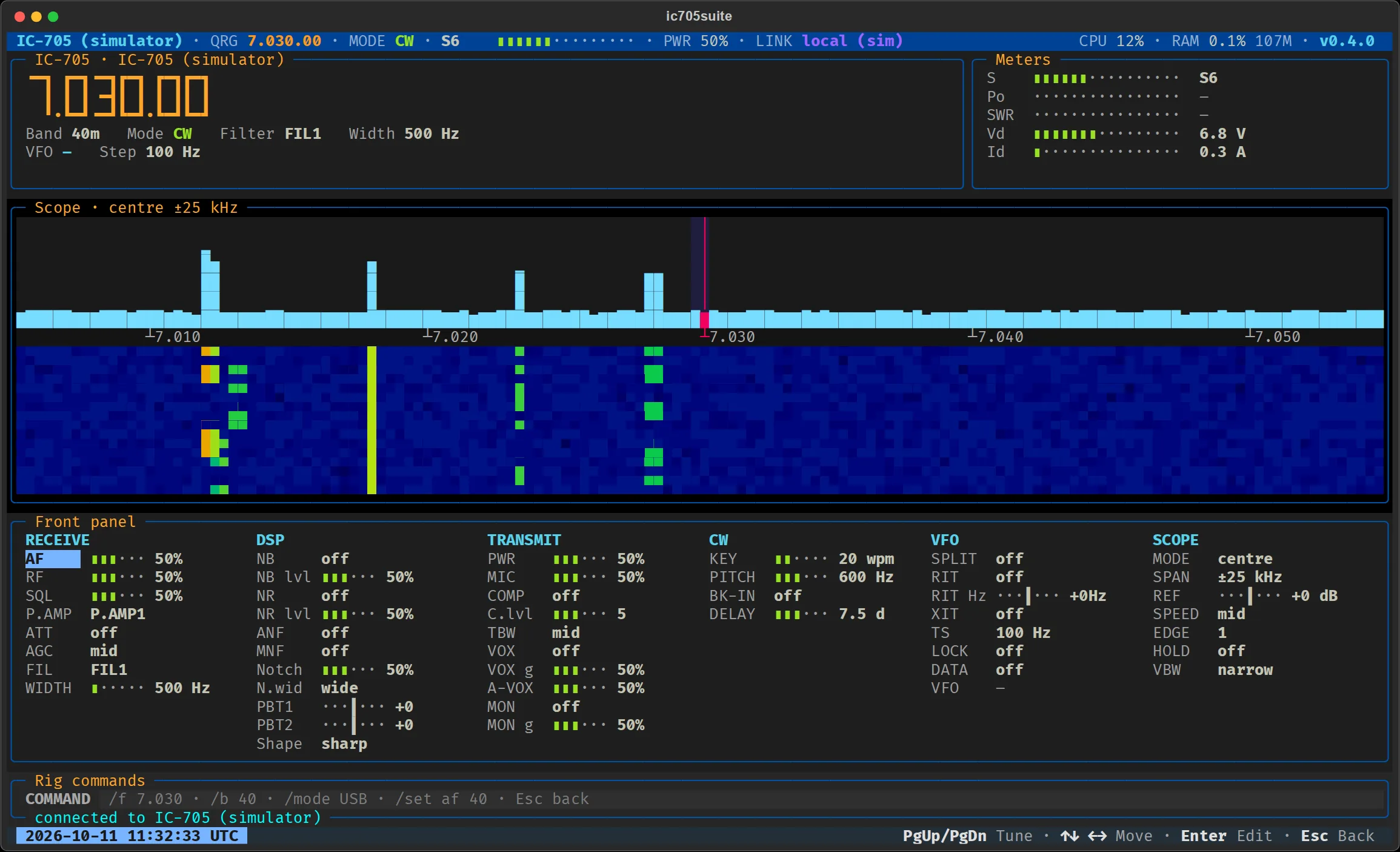Screen dimensions: 1400x852
Task: Select the TRANSMIT column header
Action: coord(524,540)
